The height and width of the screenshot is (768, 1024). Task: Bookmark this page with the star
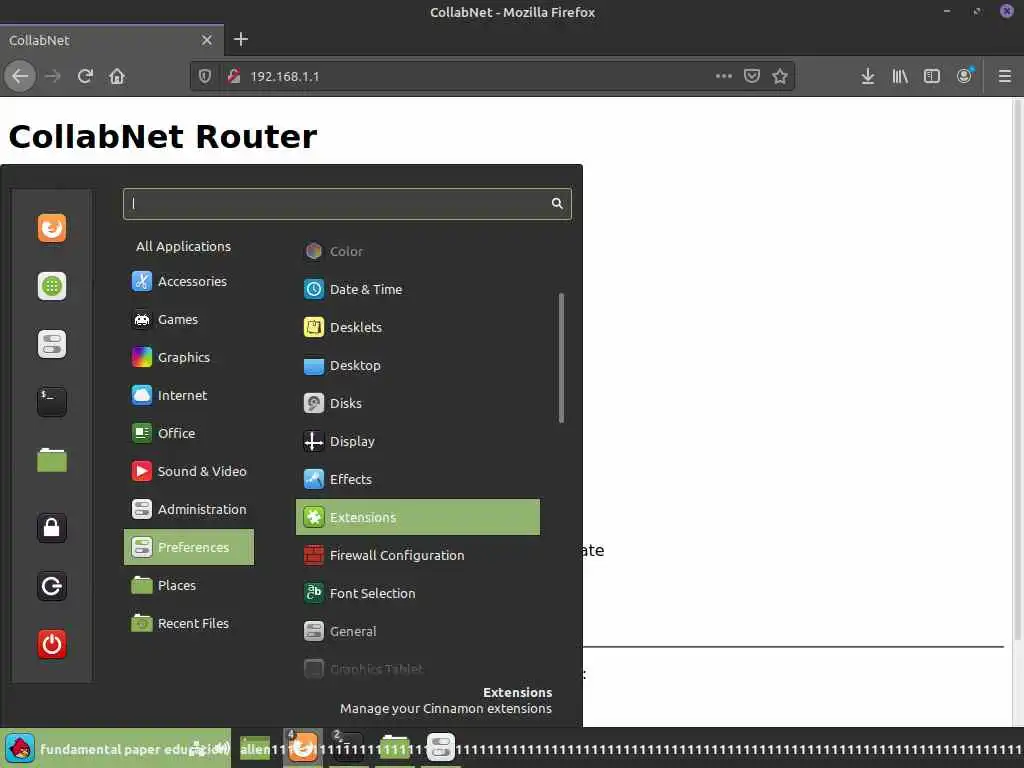pyautogui.click(x=780, y=76)
